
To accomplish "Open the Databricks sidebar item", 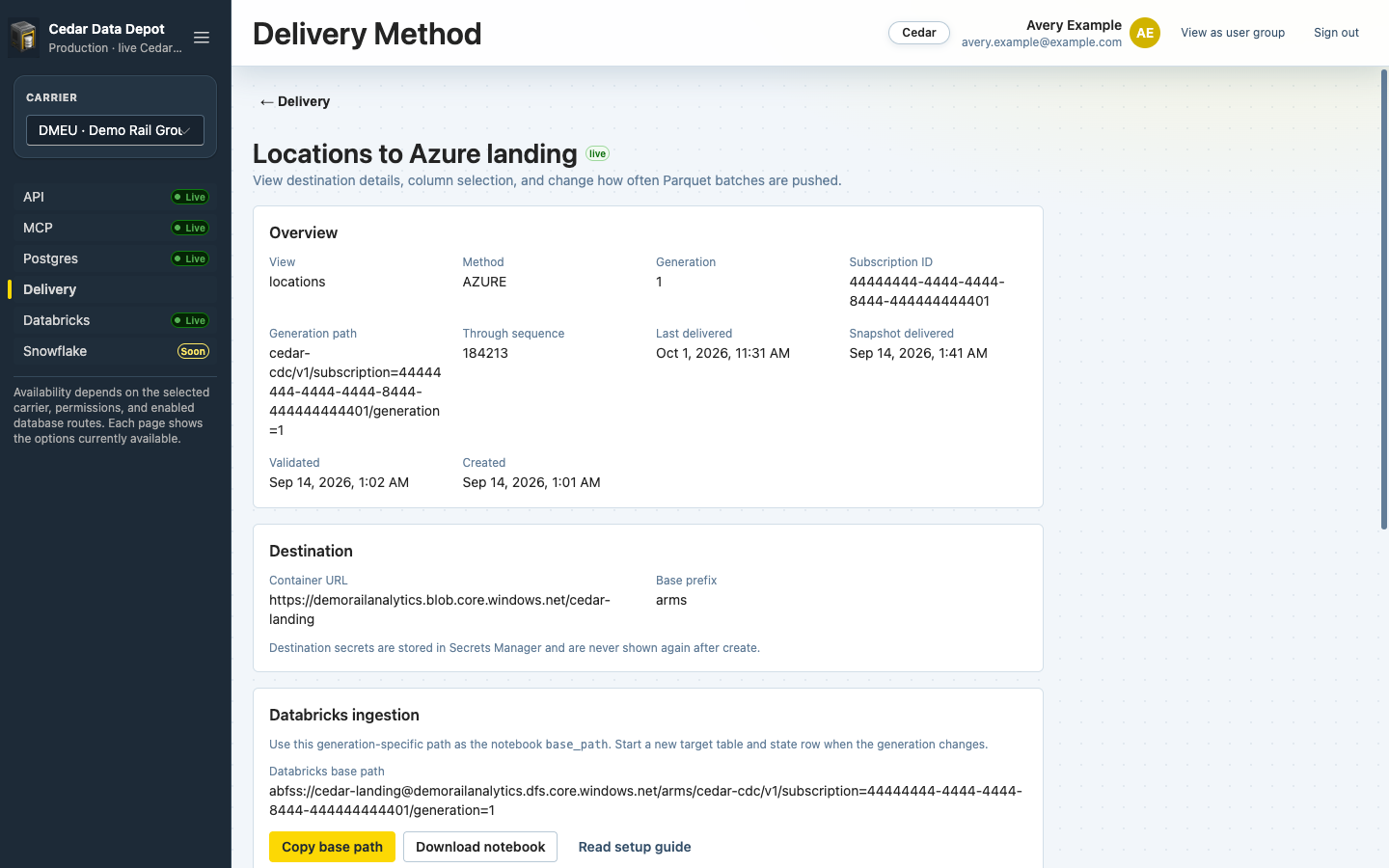I will tap(115, 320).
